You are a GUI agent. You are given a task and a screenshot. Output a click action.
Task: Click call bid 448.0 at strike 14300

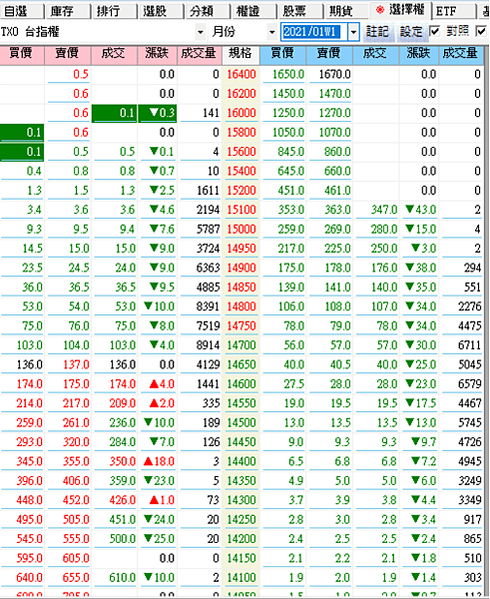(30, 500)
